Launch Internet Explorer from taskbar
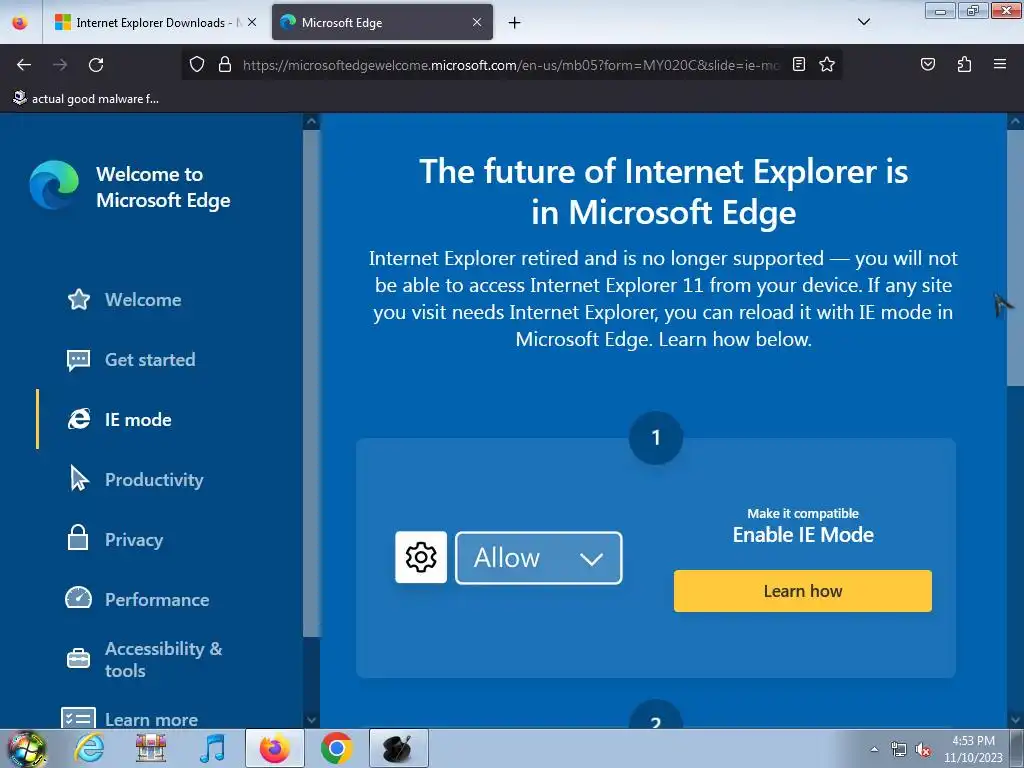The image size is (1024, 768). click(89, 748)
